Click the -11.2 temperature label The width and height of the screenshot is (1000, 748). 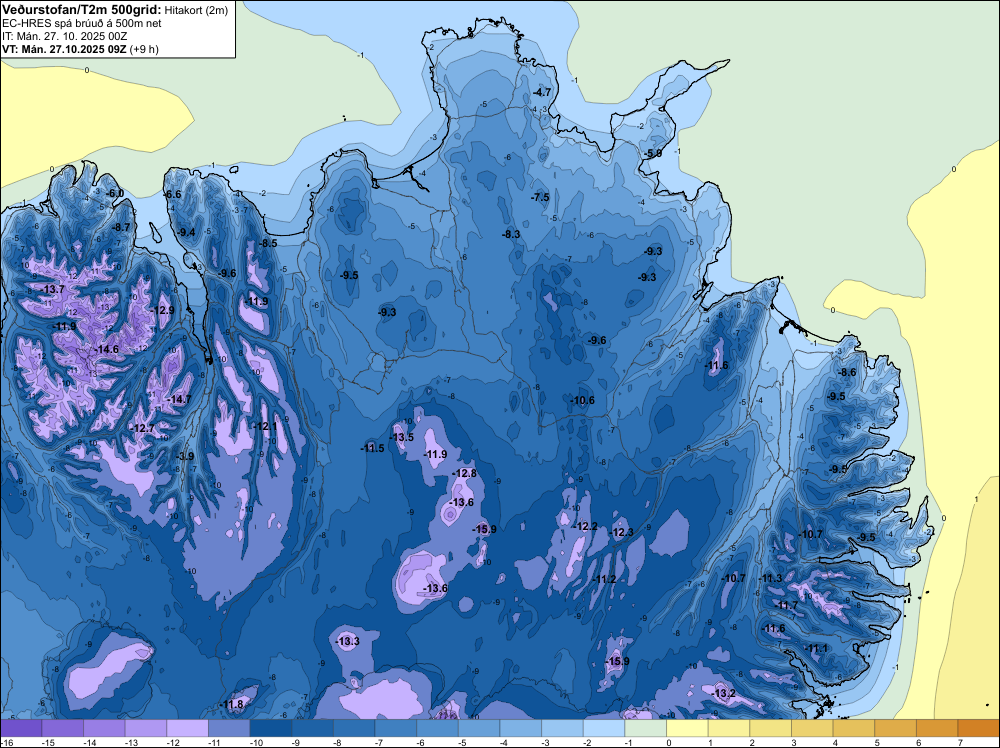(604, 579)
